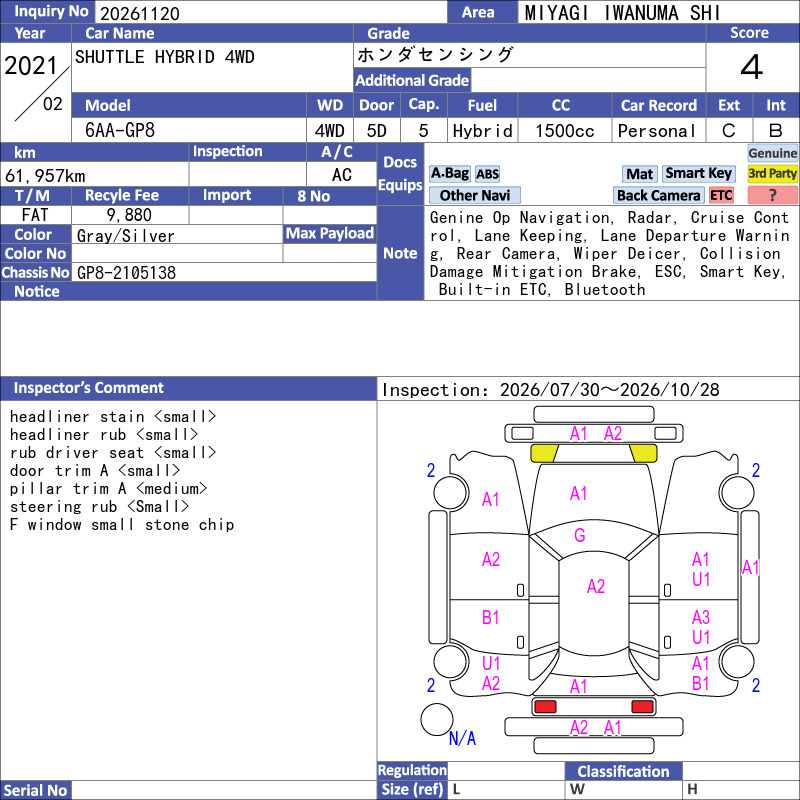Click the W size field
Viewport: 800px width, 800px height.
click(x=623, y=790)
